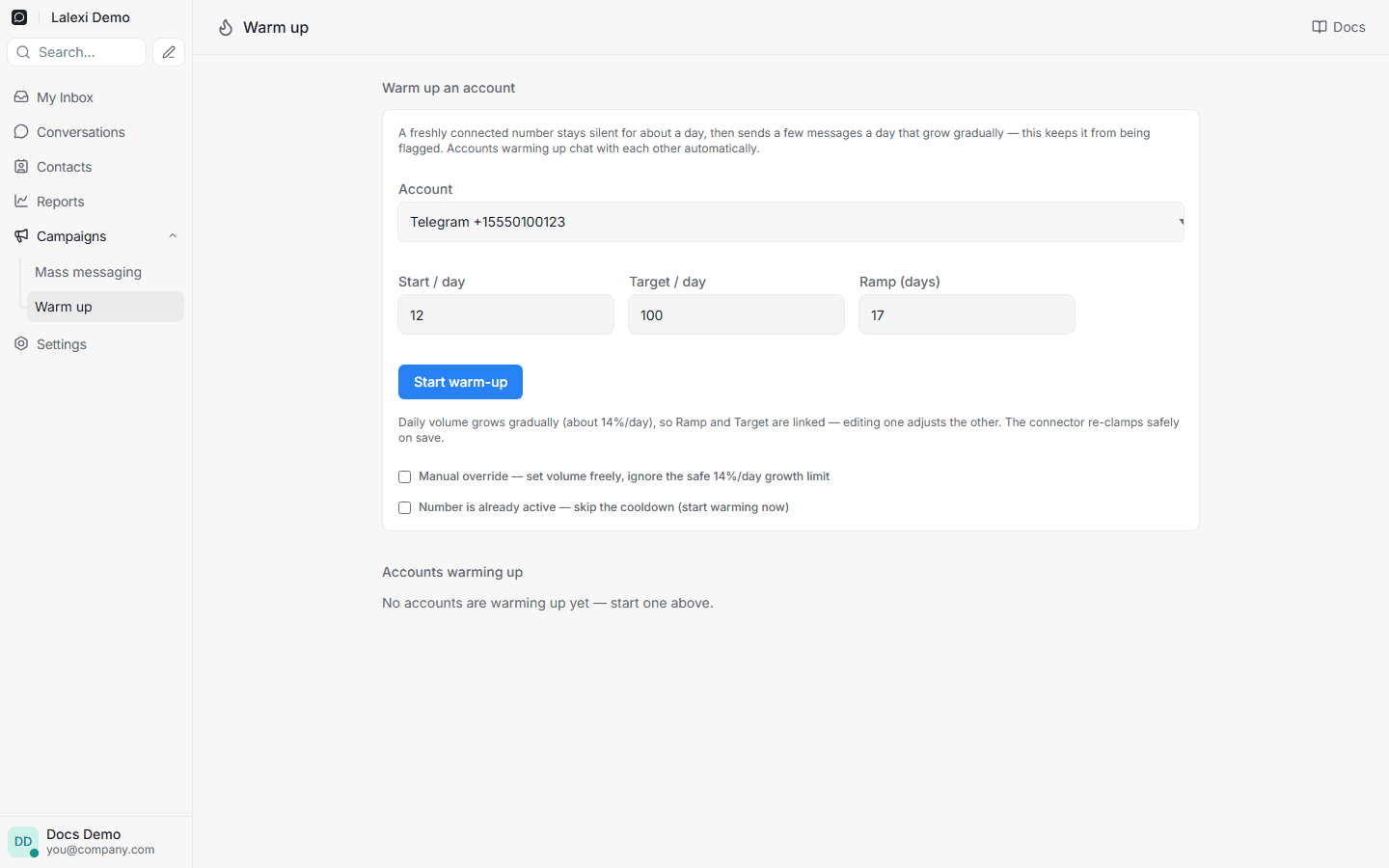Click the Docs book icon
The image size is (1389, 868).
pos(1320,27)
